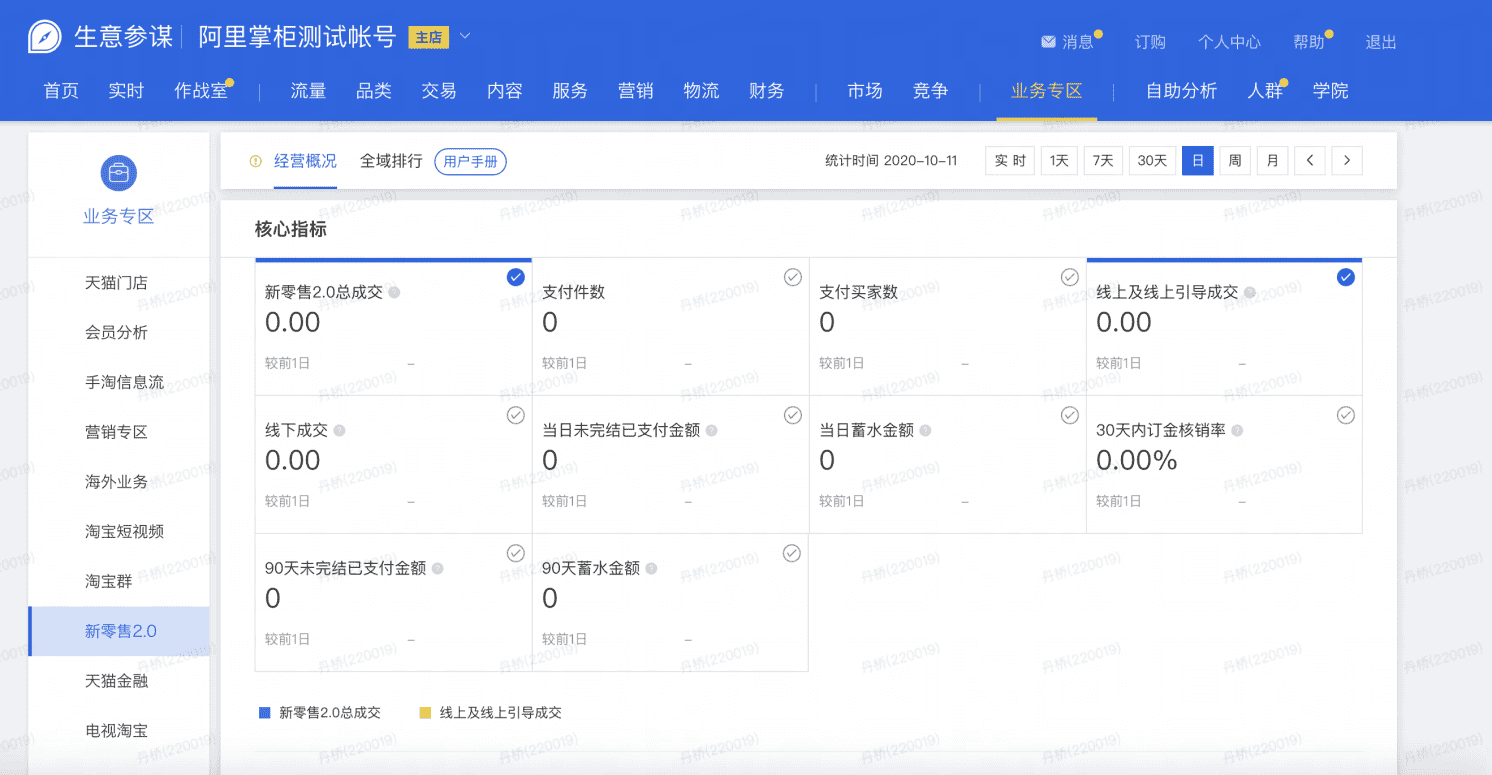Image resolution: width=1492 pixels, height=775 pixels.
Task: Expand the shop switcher dropdown arrow
Action: (465, 38)
